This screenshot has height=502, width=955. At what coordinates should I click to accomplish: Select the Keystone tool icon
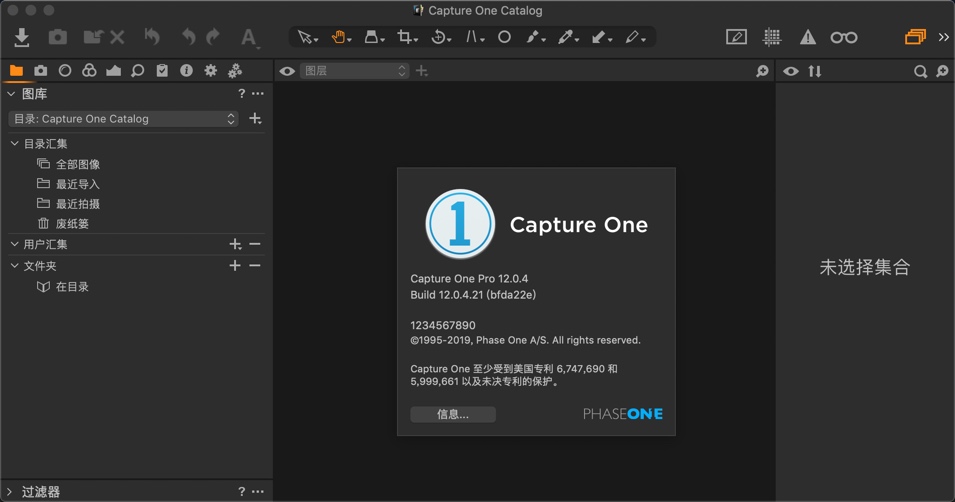click(x=373, y=38)
